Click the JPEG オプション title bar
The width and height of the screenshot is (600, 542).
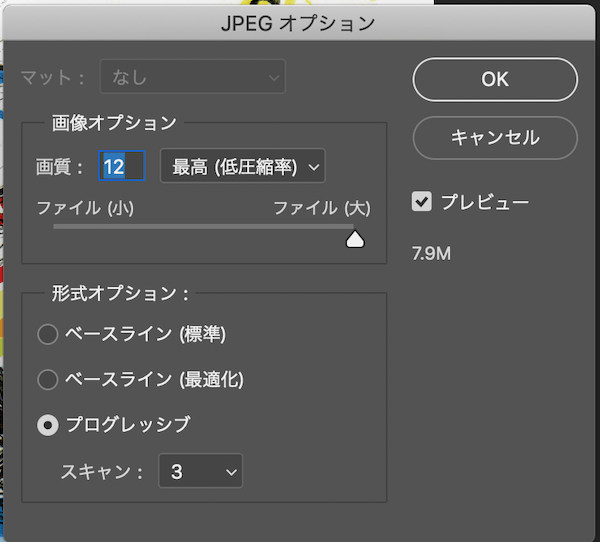pos(298,23)
